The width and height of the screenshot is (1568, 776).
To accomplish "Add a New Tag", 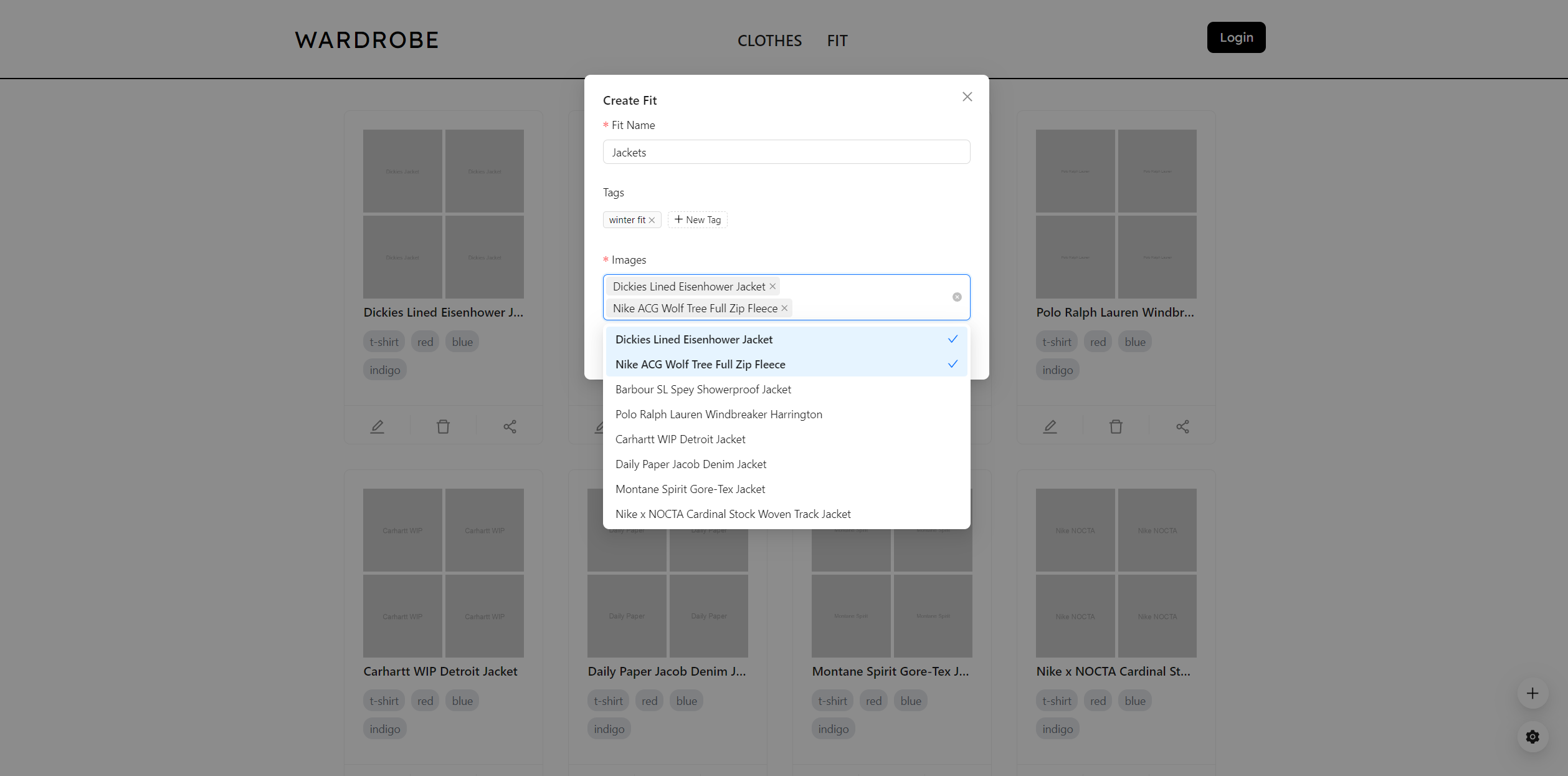I will coord(697,220).
